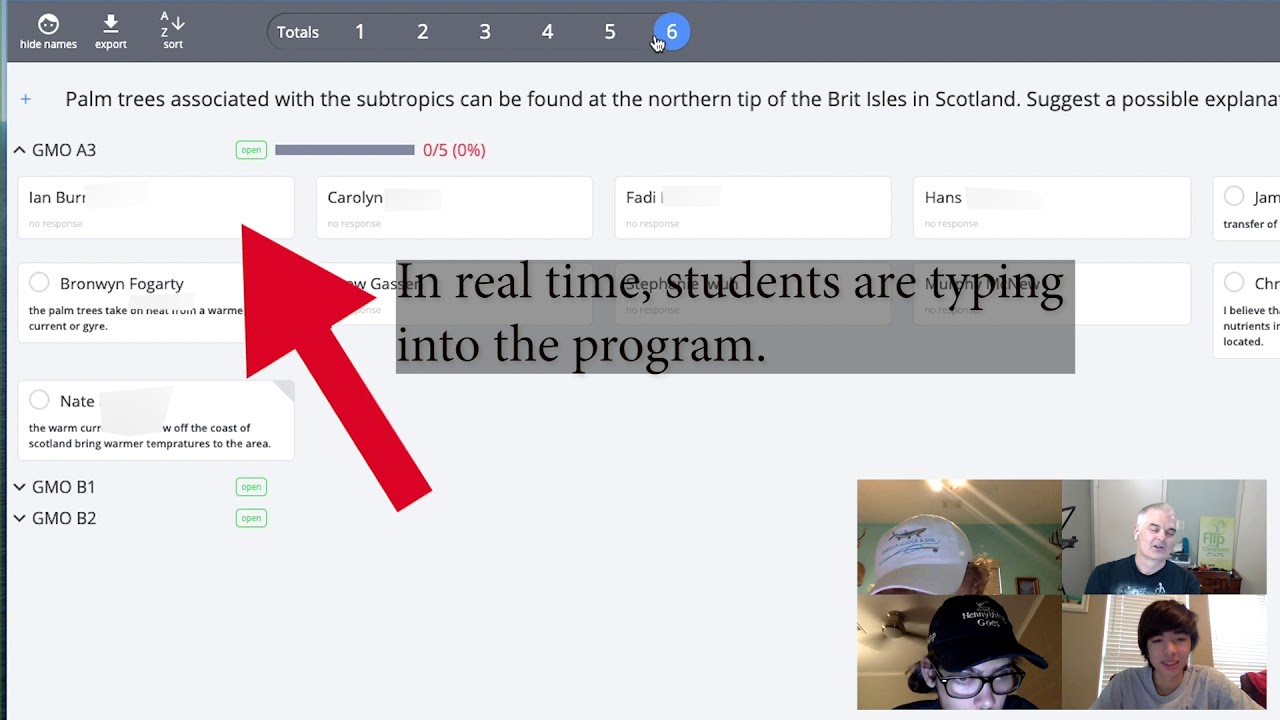Select the circle on the Jam card
Screen dimensions: 1280x720
pos(1234,196)
